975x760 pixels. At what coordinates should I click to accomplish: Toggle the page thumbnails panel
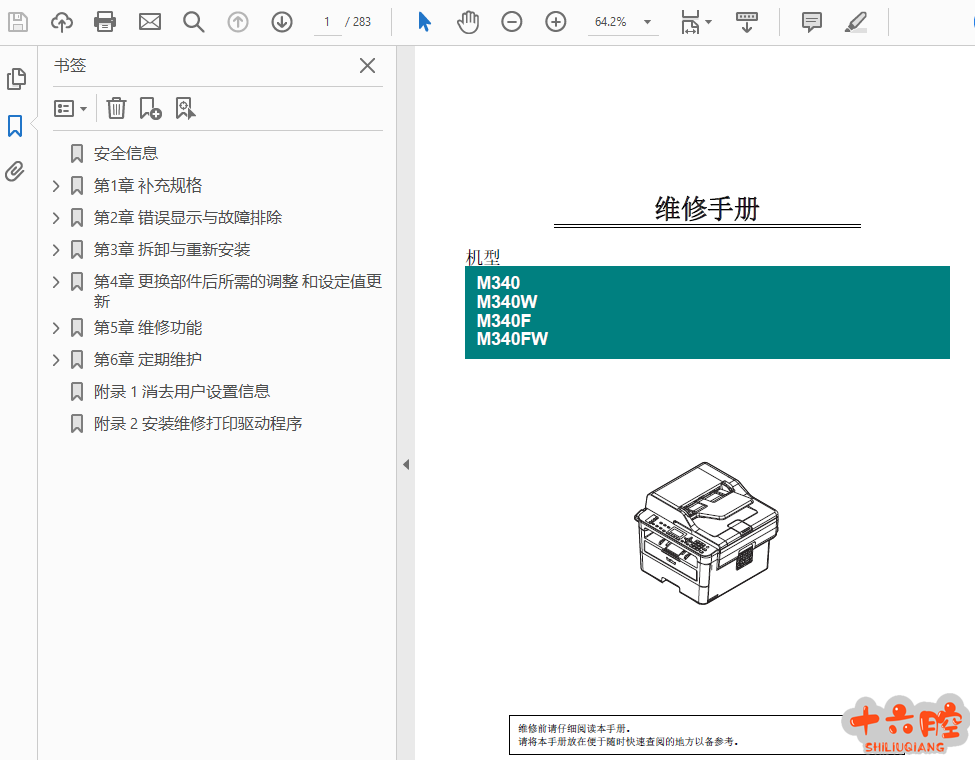pos(16,79)
